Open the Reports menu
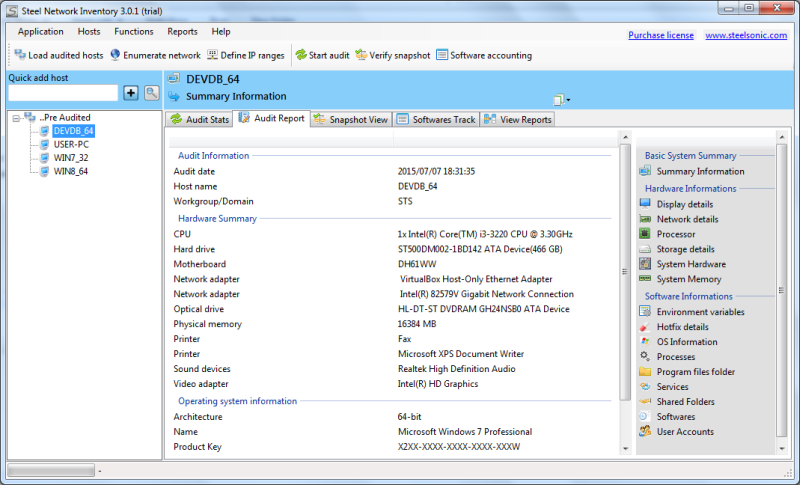 pos(182,31)
